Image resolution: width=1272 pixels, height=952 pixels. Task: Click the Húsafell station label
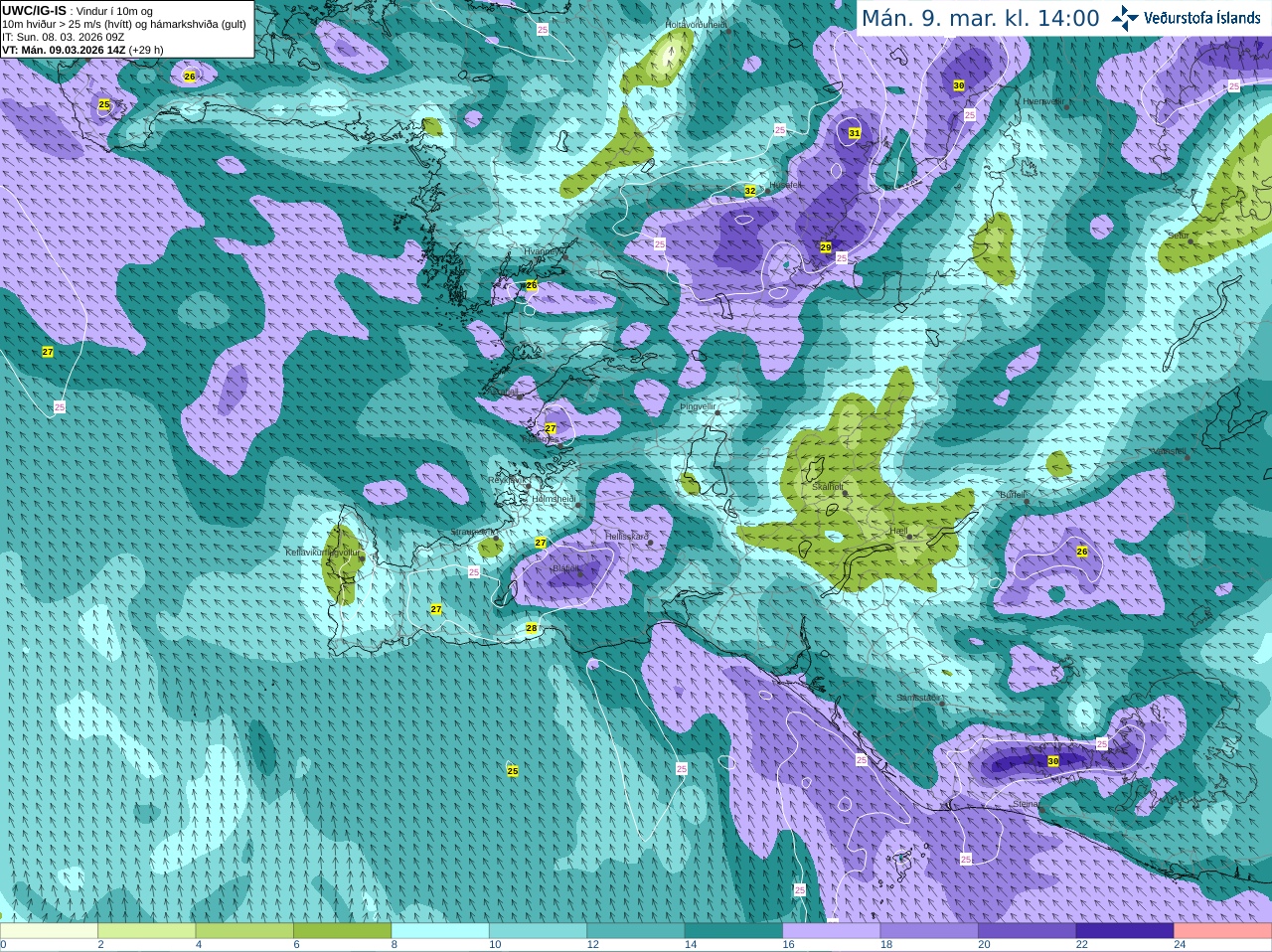(x=785, y=185)
